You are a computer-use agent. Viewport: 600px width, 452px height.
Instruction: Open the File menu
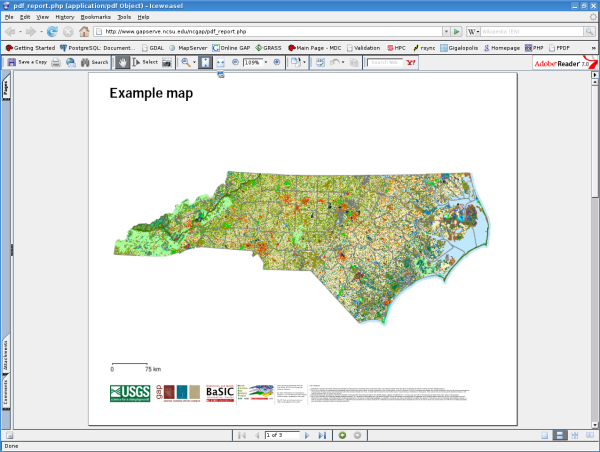pyautogui.click(x=9, y=17)
